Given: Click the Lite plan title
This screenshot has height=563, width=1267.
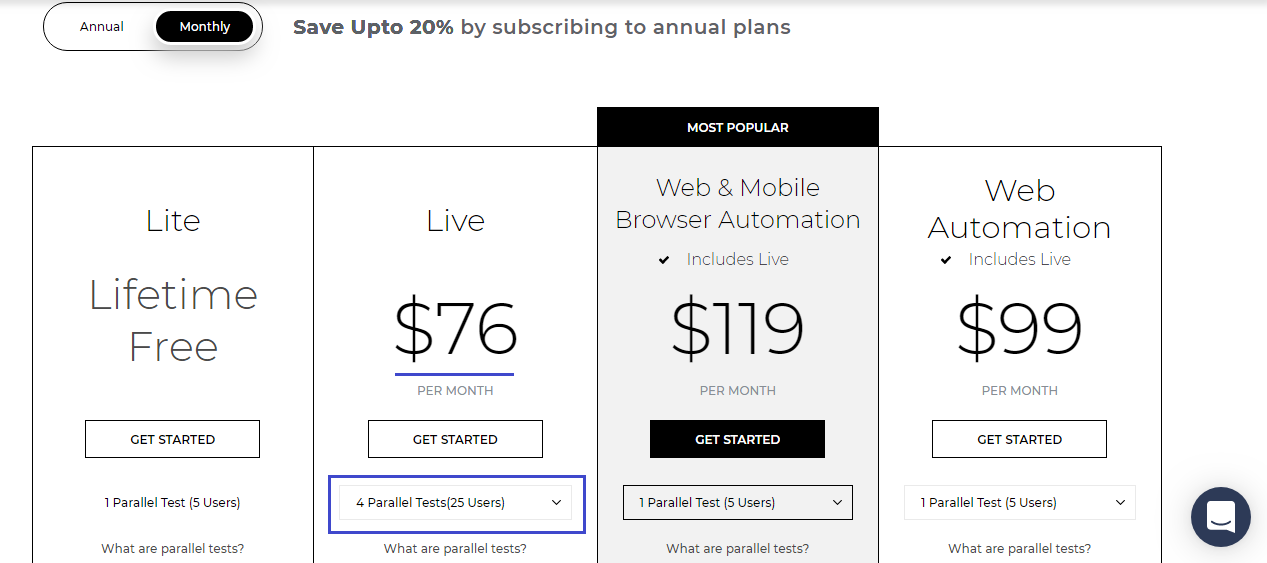Looking at the screenshot, I should click(173, 221).
